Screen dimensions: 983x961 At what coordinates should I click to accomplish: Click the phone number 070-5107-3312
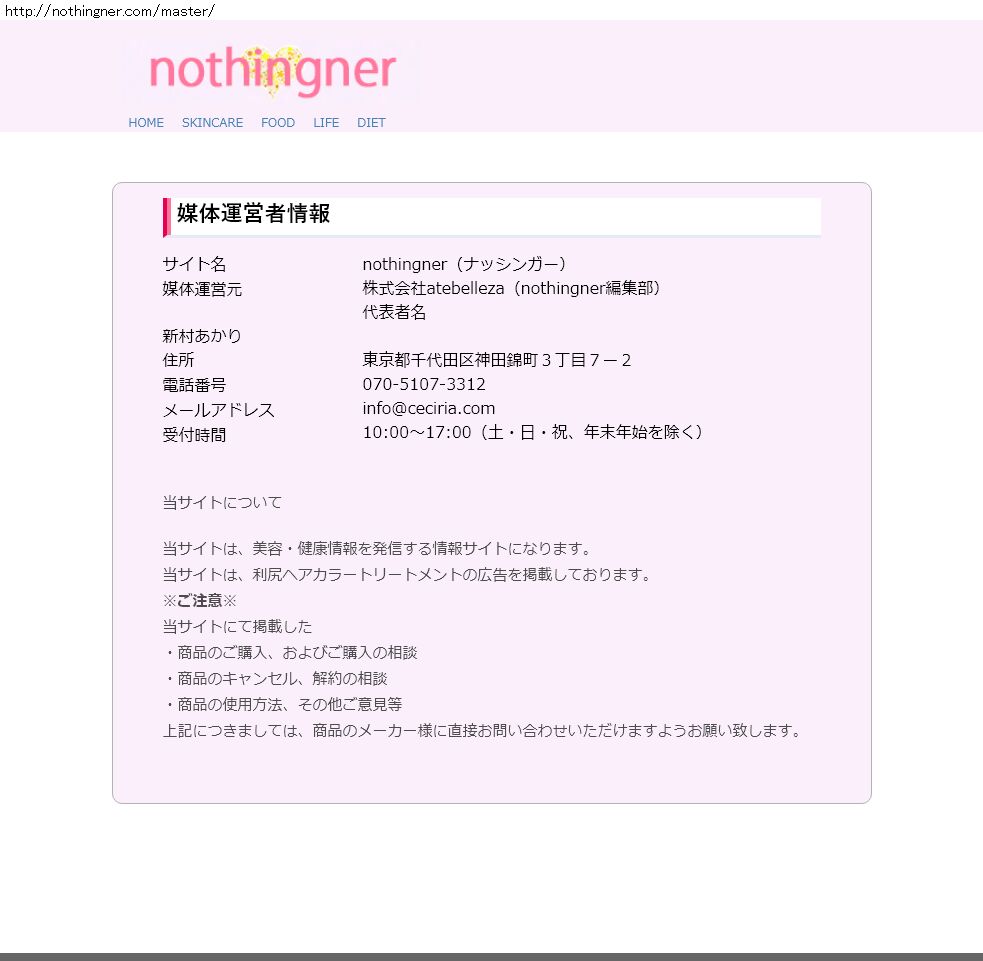[x=424, y=384]
